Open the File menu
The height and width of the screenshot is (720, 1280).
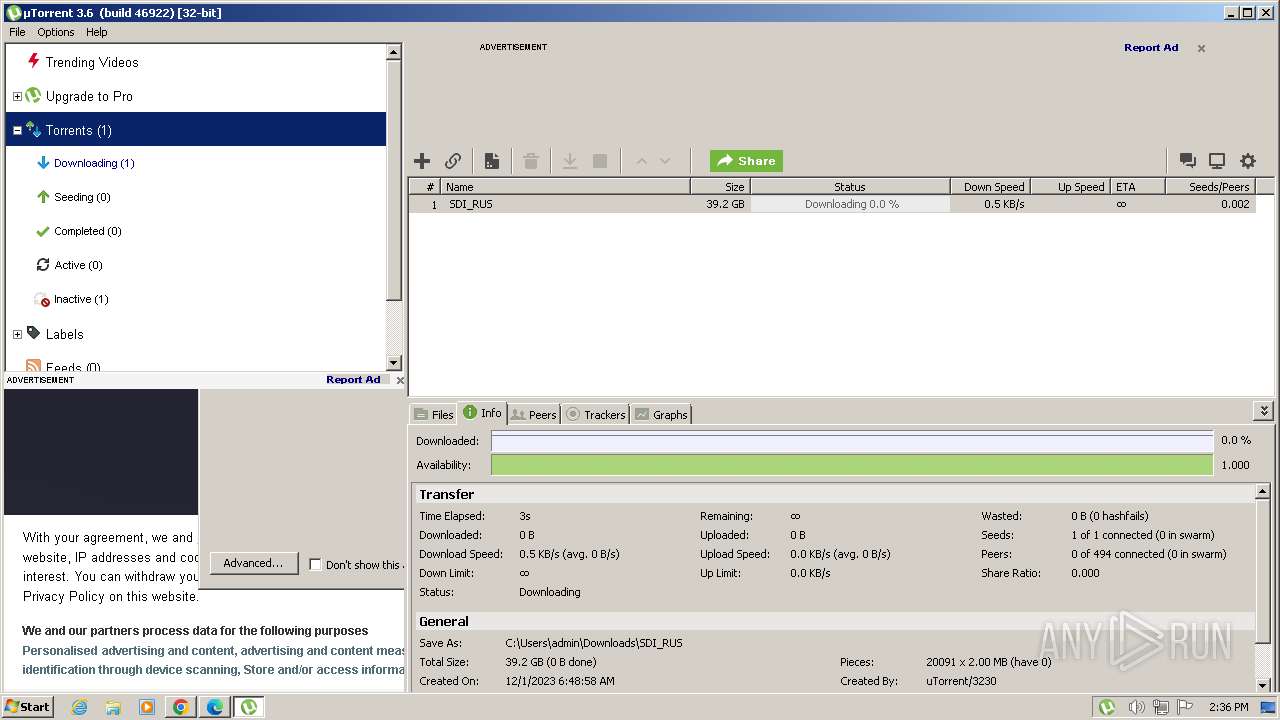coord(17,32)
